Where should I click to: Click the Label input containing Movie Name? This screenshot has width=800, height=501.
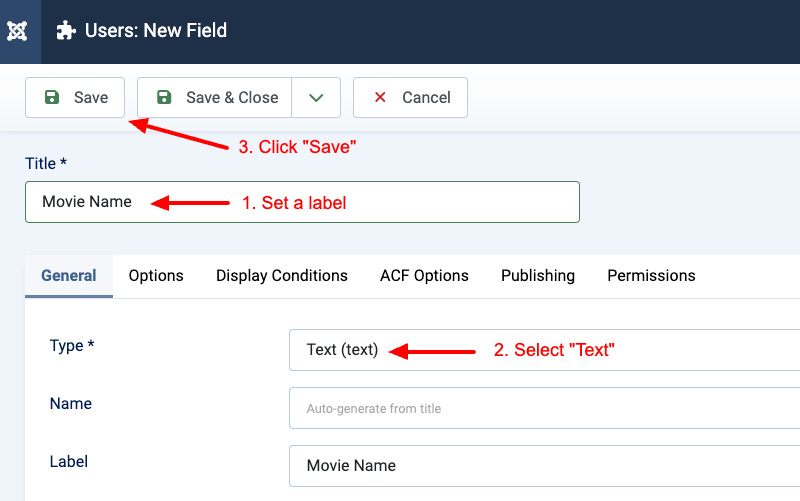(x=544, y=466)
